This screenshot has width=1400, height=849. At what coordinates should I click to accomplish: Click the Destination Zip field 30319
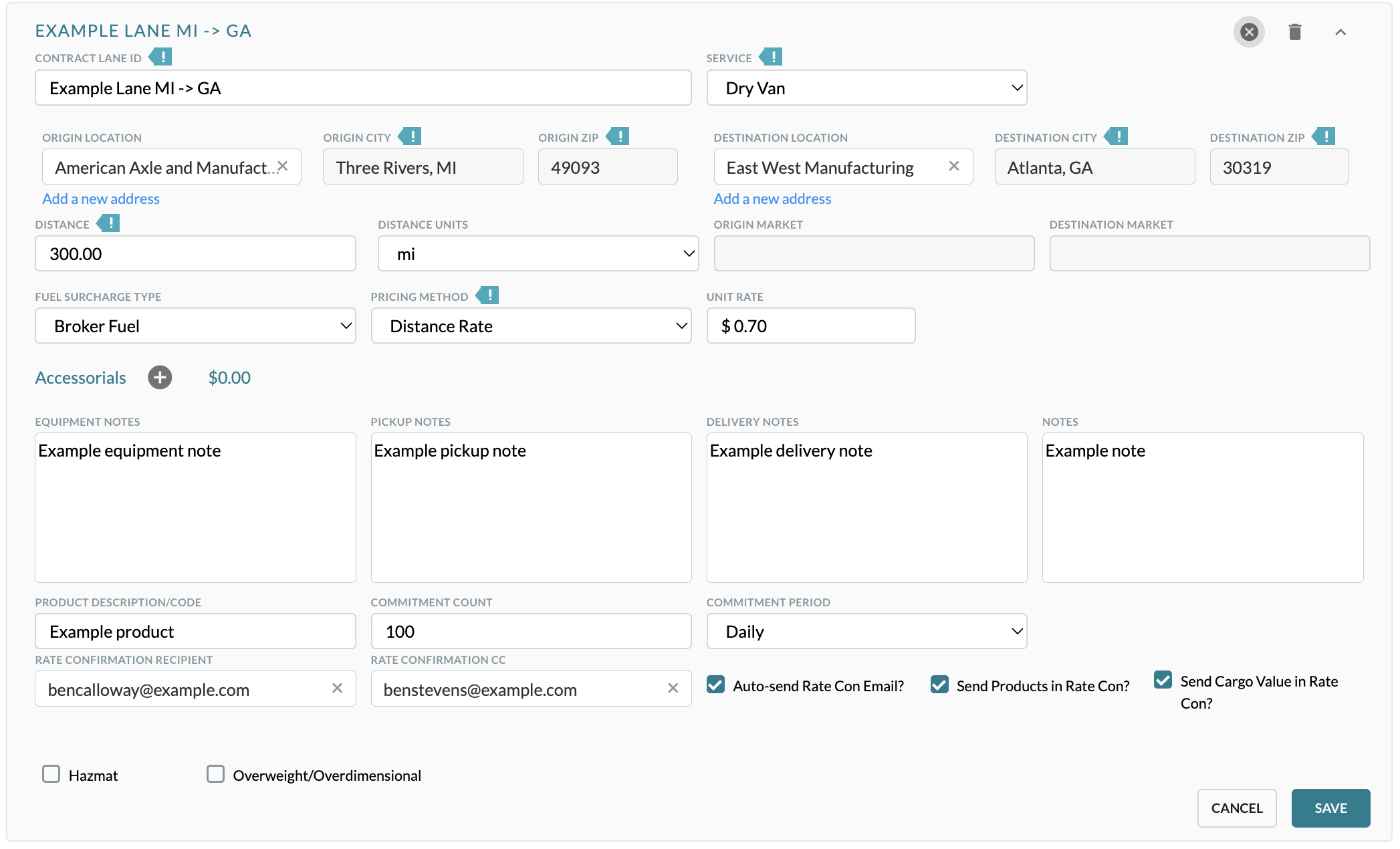pos(1279,167)
